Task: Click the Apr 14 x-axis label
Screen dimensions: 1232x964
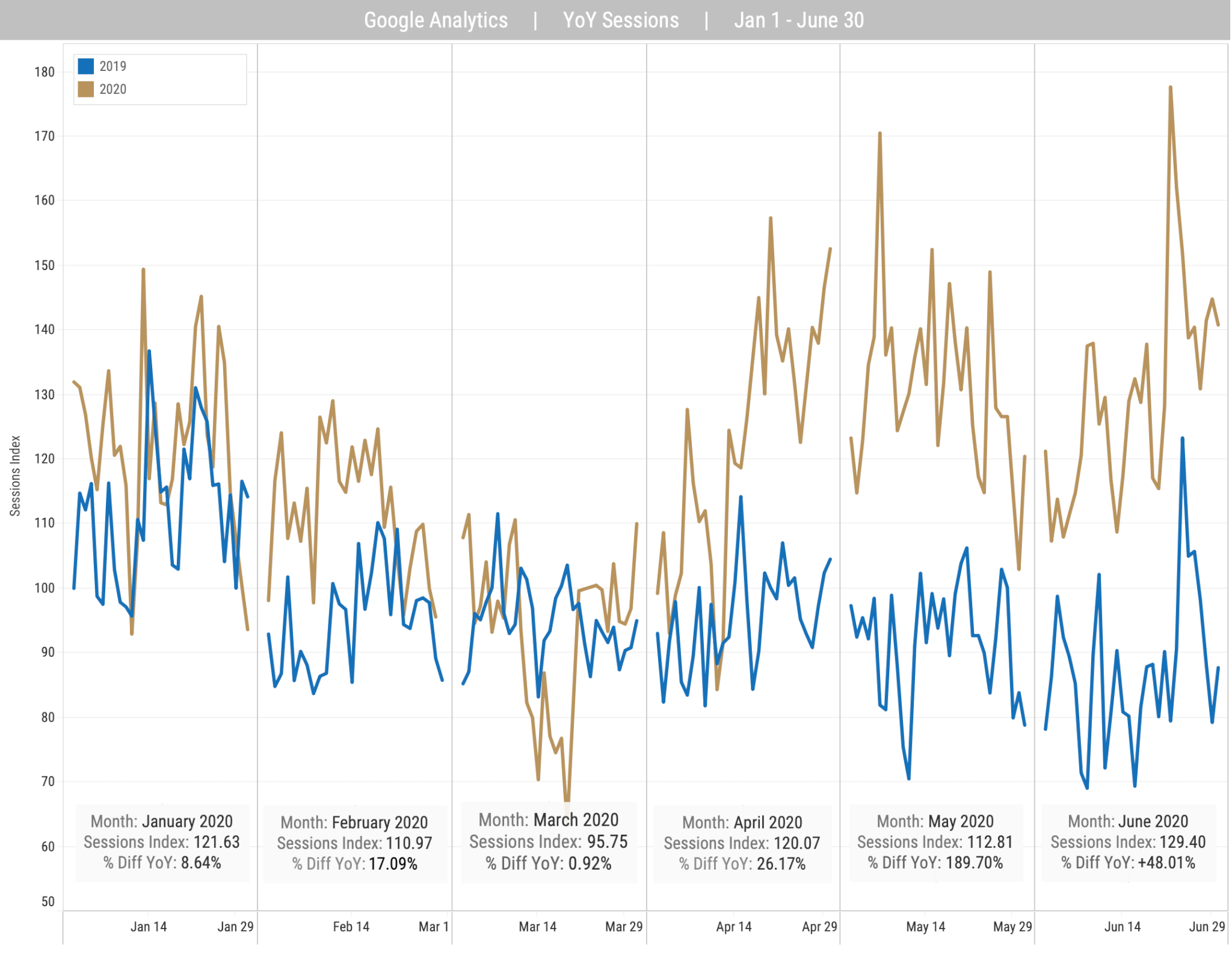Action: click(734, 927)
